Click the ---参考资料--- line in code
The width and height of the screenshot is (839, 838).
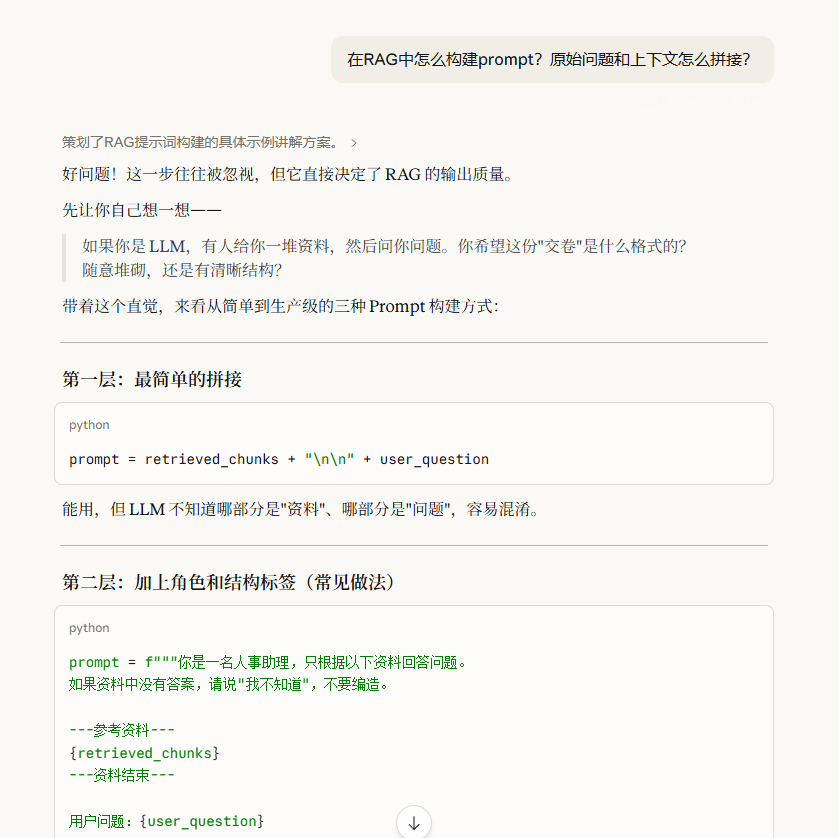(x=122, y=730)
